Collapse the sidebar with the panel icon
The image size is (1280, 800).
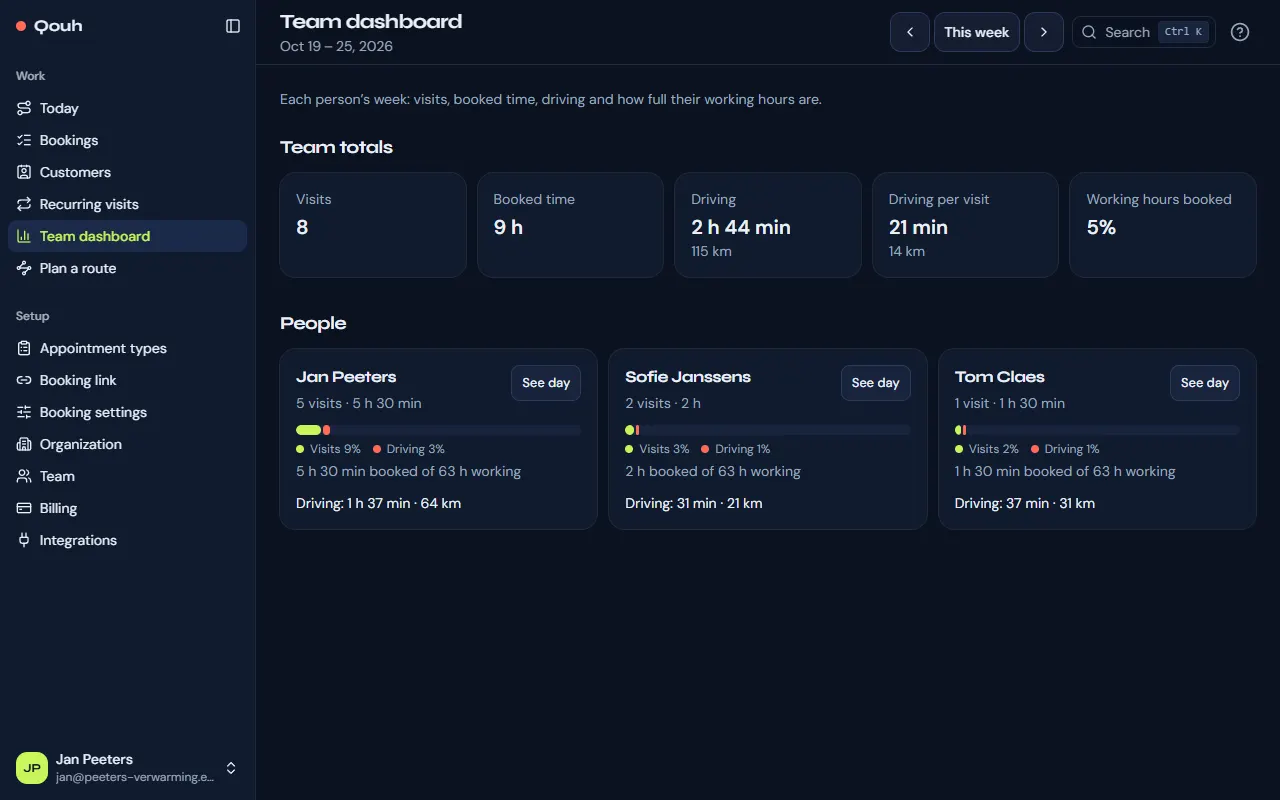point(233,26)
